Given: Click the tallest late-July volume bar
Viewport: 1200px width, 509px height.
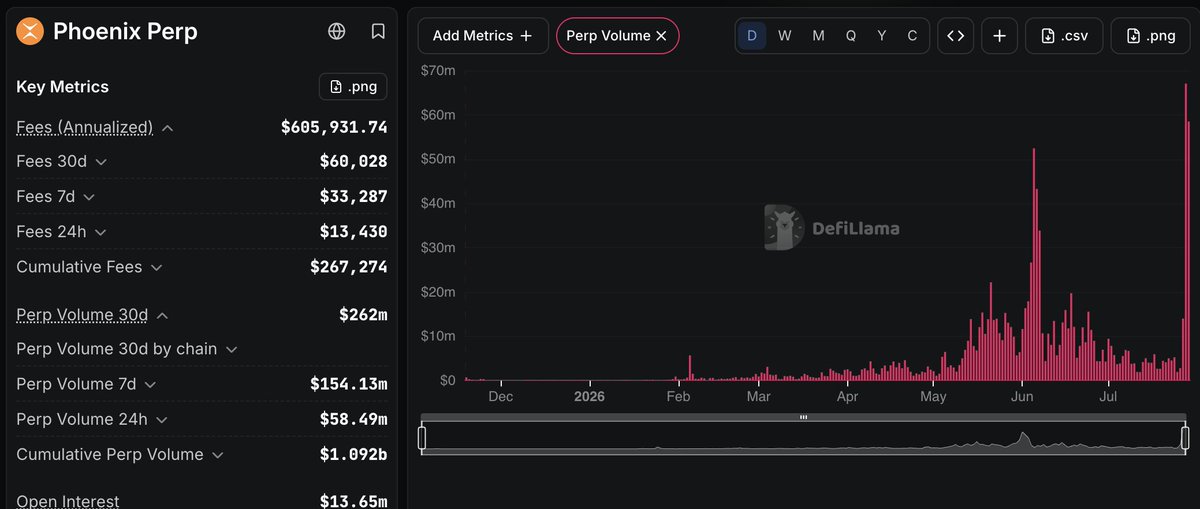Looking at the screenshot, I should (1185, 232).
